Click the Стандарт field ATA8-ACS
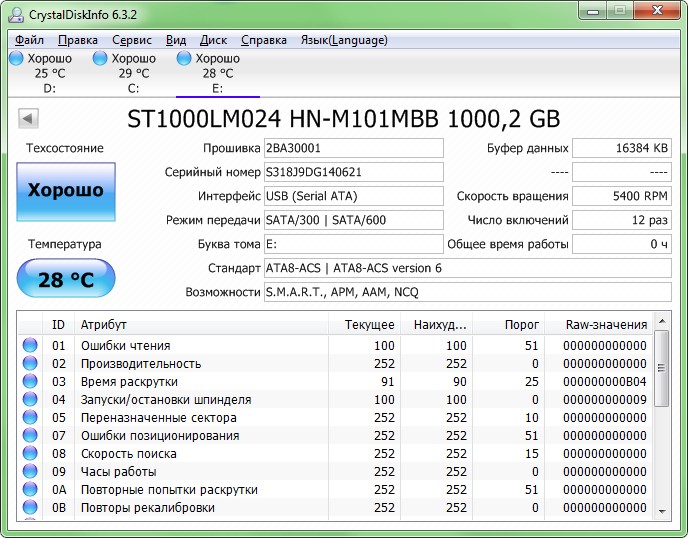Viewport: 688px width, 538px height. coord(468,268)
